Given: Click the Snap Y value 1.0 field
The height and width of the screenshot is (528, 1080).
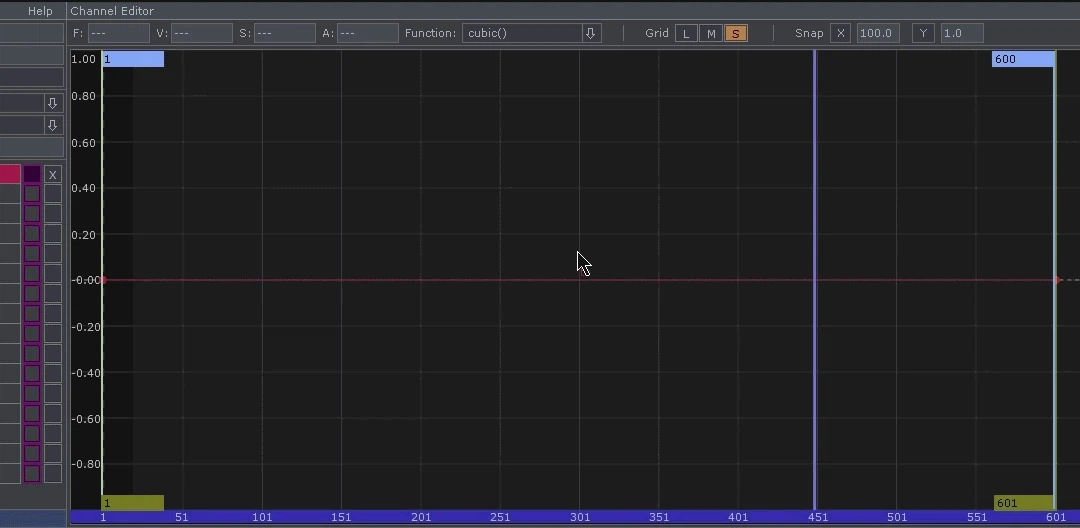Looking at the screenshot, I should pyautogui.click(x=962, y=33).
